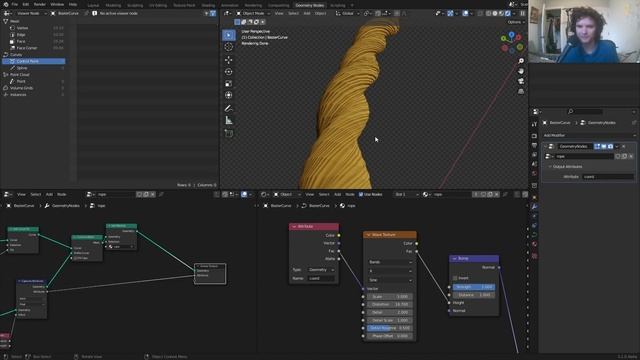Open the Output properties tab

[x=534, y=145]
